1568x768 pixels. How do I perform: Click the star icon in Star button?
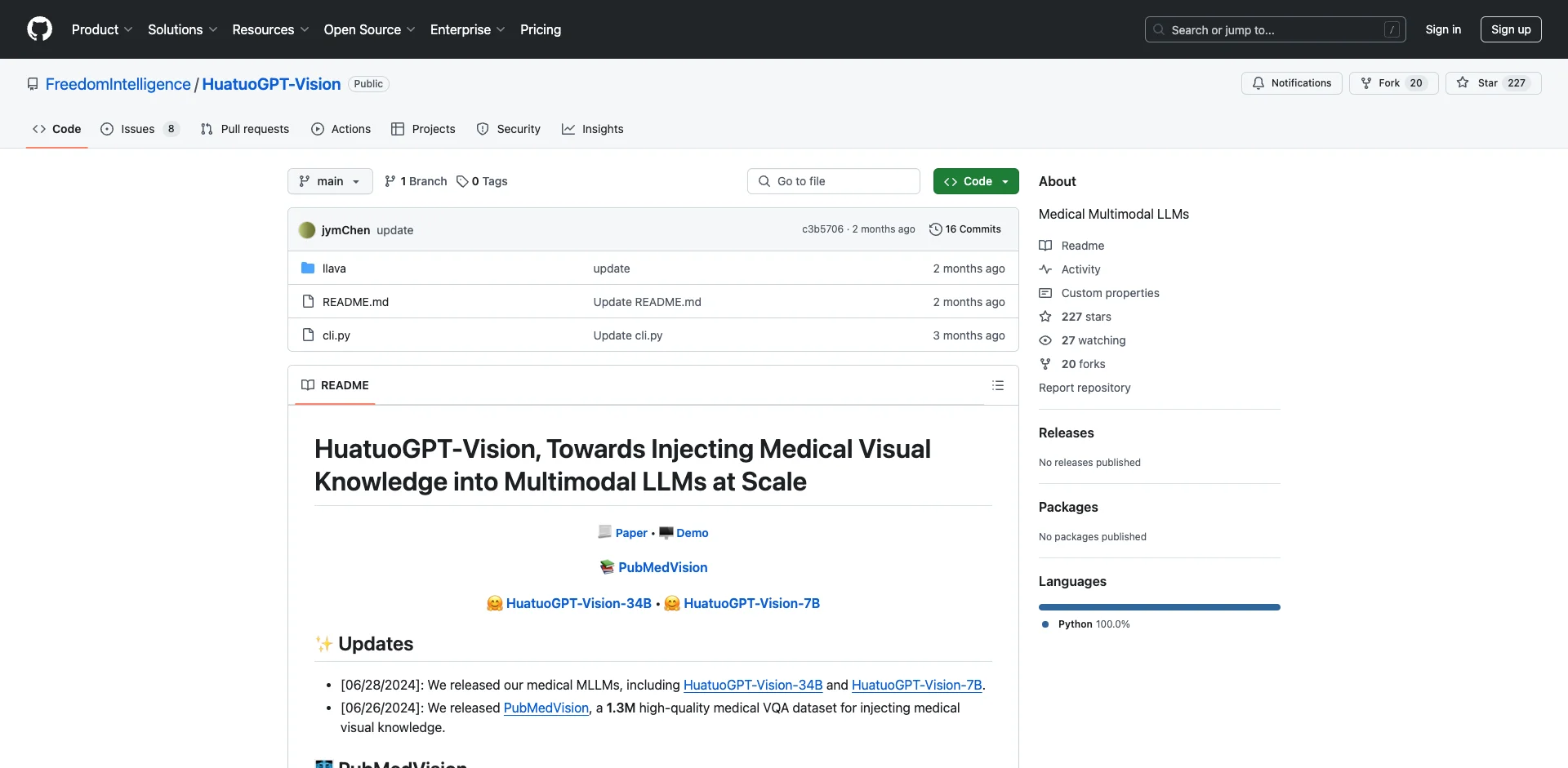(x=1463, y=83)
